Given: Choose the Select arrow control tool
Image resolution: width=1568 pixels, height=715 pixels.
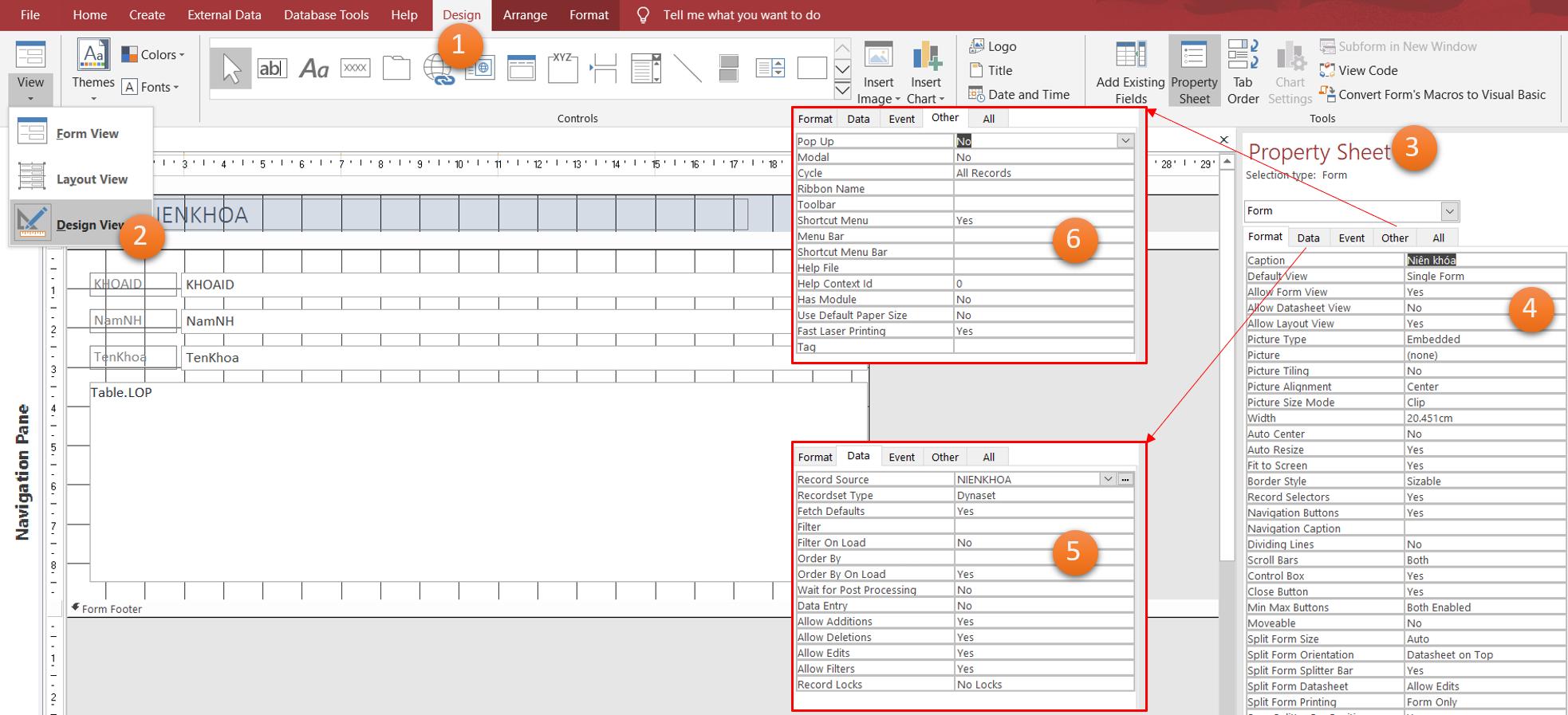Looking at the screenshot, I should [231, 69].
